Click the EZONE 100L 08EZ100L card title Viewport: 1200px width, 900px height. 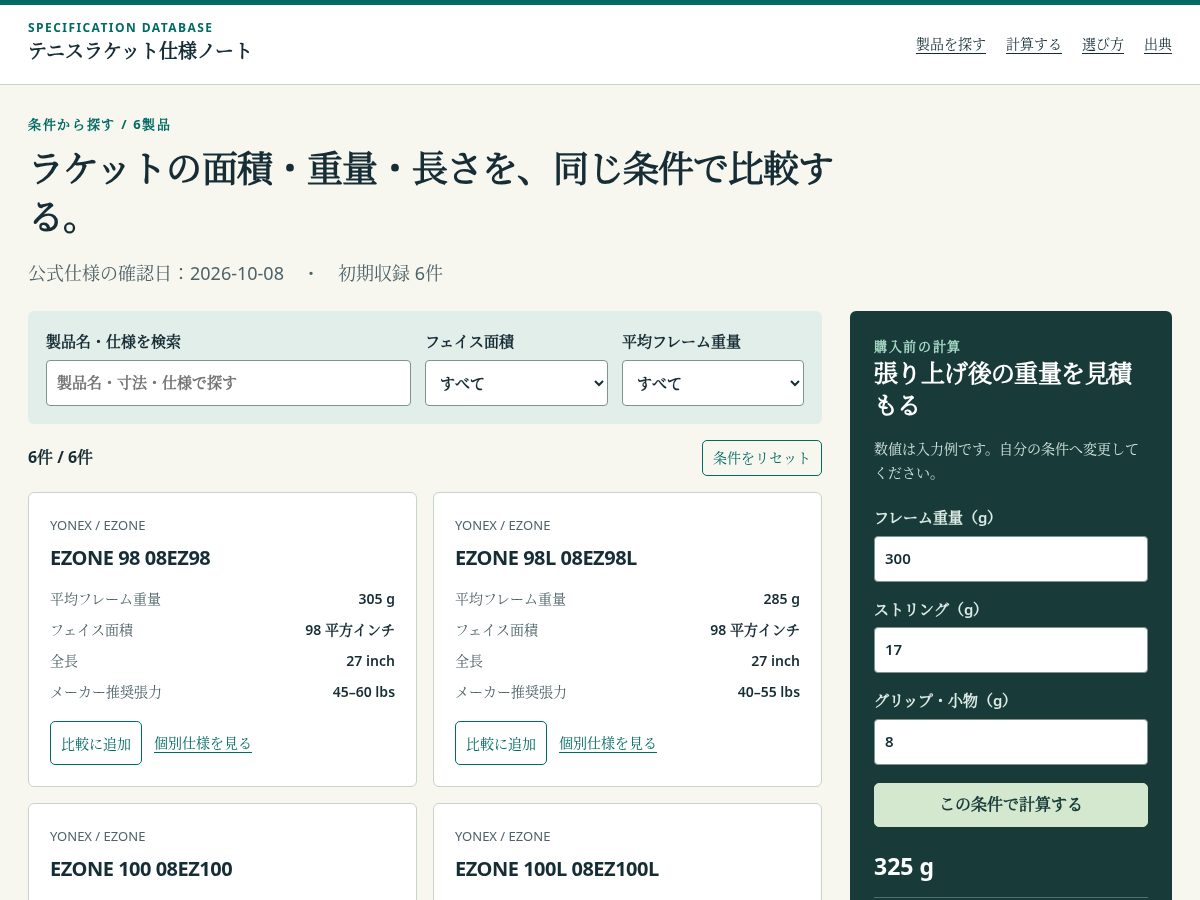(x=557, y=869)
